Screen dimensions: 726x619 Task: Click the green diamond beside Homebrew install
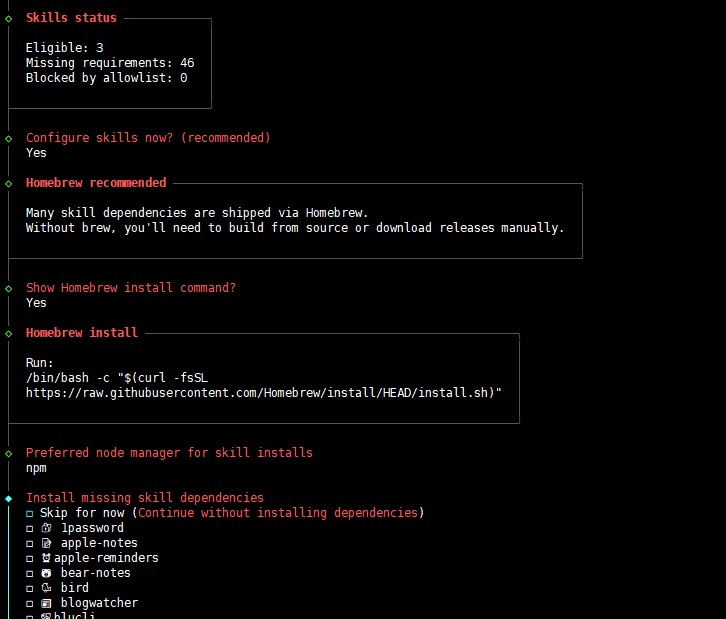pyautogui.click(x=8, y=333)
